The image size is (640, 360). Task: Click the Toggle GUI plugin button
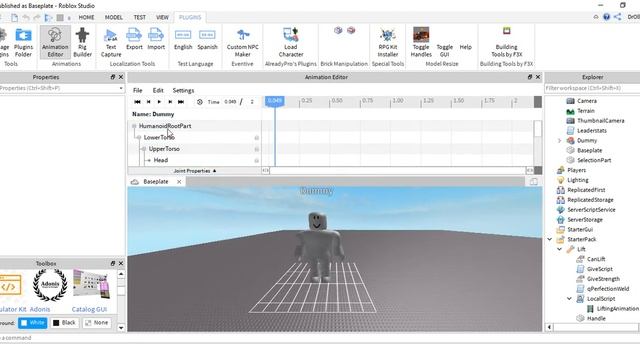click(444, 50)
